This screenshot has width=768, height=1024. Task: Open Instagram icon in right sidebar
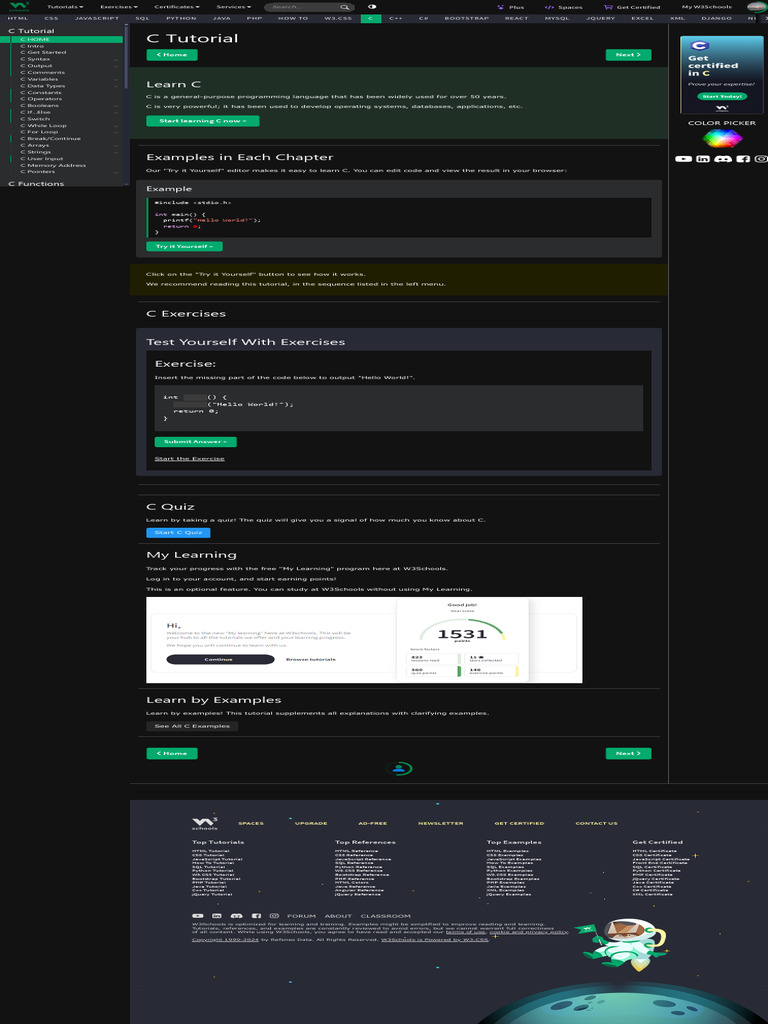[761, 159]
